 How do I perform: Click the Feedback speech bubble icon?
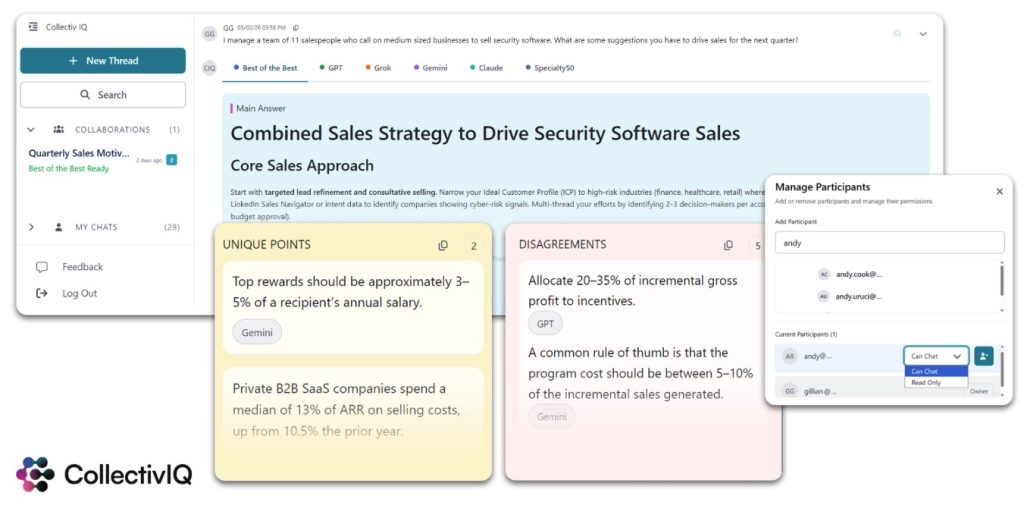[x=42, y=267]
